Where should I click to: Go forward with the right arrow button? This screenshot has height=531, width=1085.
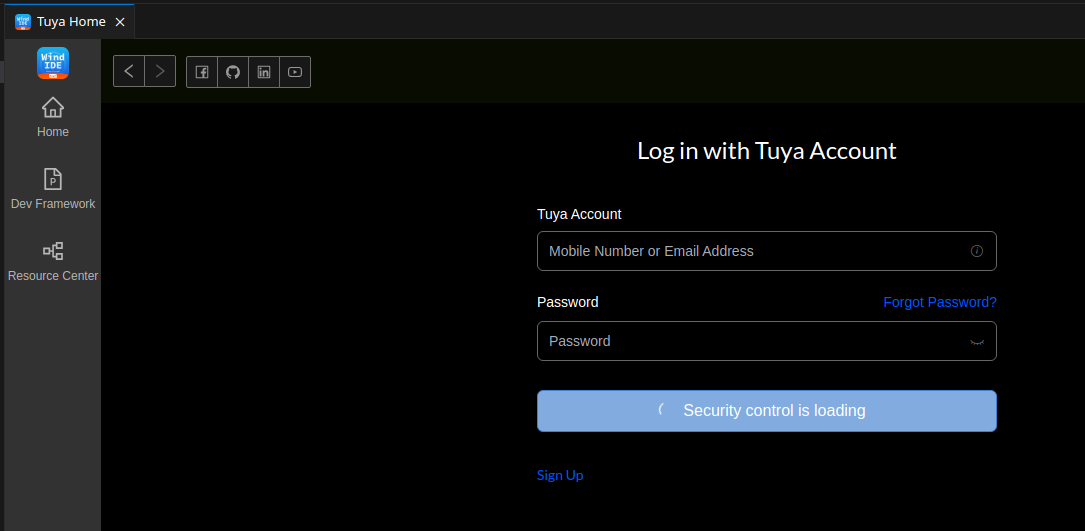[x=160, y=71]
